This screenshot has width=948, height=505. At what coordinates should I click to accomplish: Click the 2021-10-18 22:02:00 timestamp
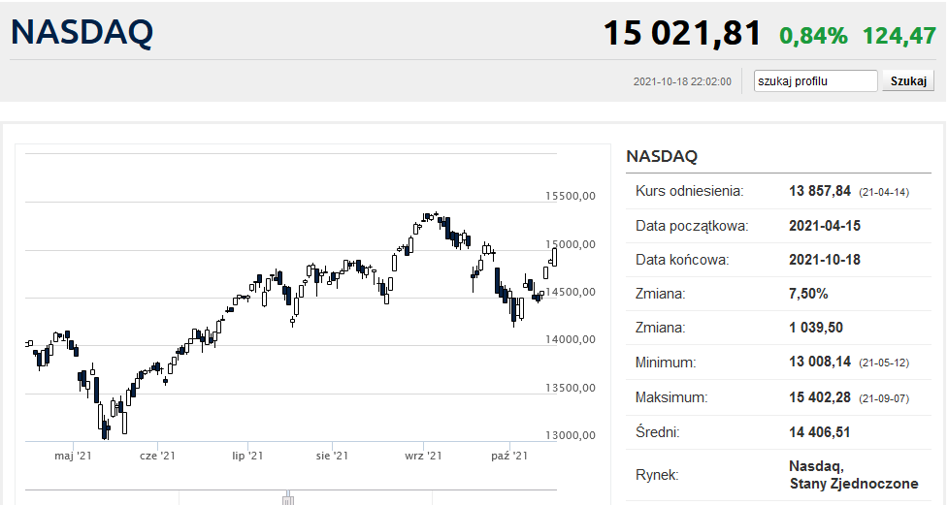(682, 82)
